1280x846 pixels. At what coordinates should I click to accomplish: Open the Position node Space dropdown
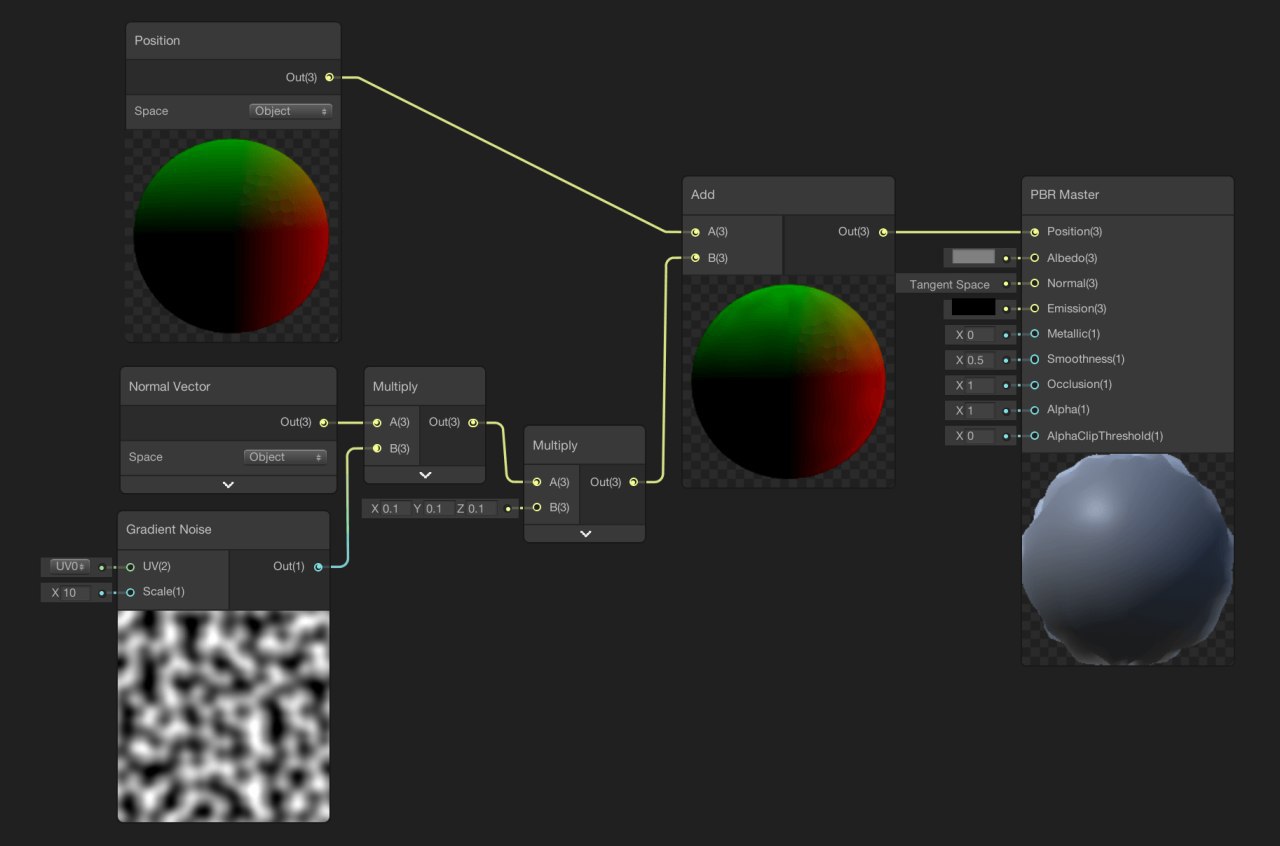pyautogui.click(x=290, y=111)
